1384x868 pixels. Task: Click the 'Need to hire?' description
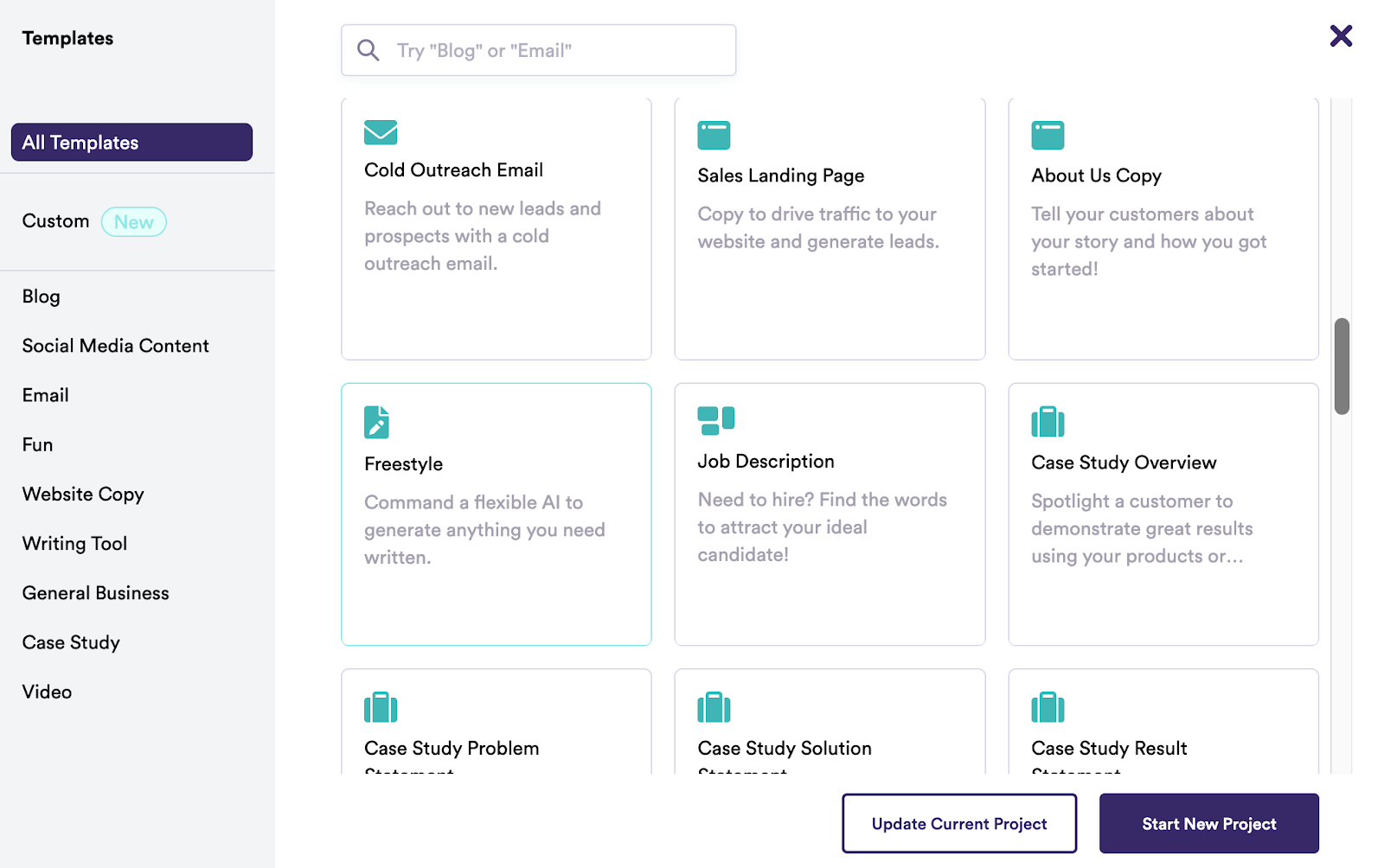click(x=823, y=527)
